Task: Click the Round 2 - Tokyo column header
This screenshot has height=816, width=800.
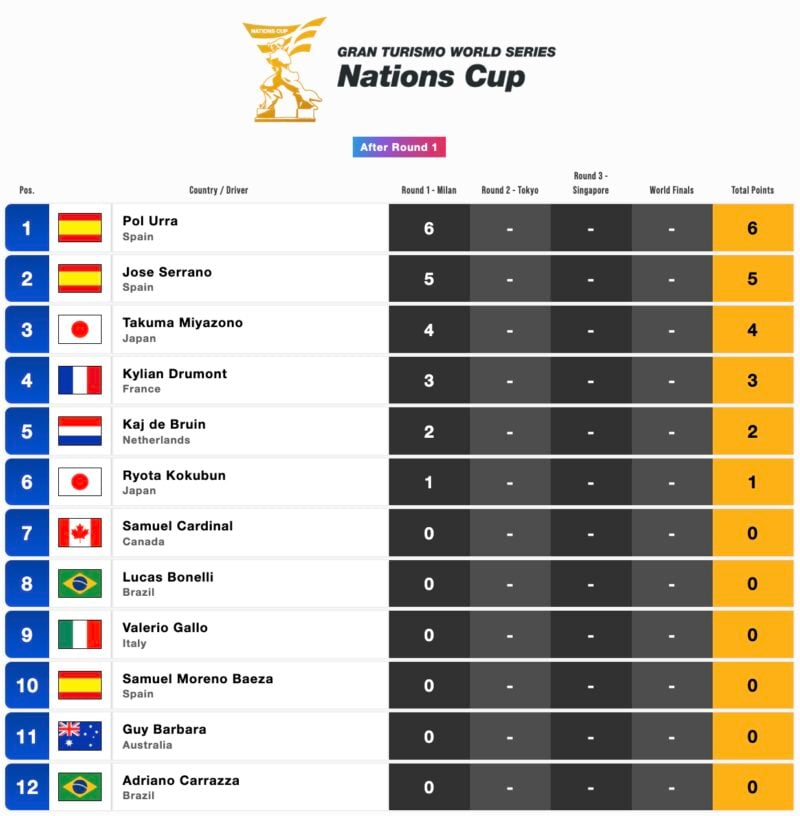Action: tap(510, 190)
